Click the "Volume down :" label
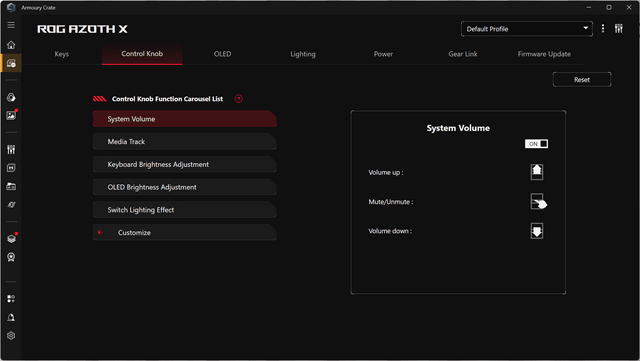This screenshot has height=361, width=640. (x=390, y=231)
